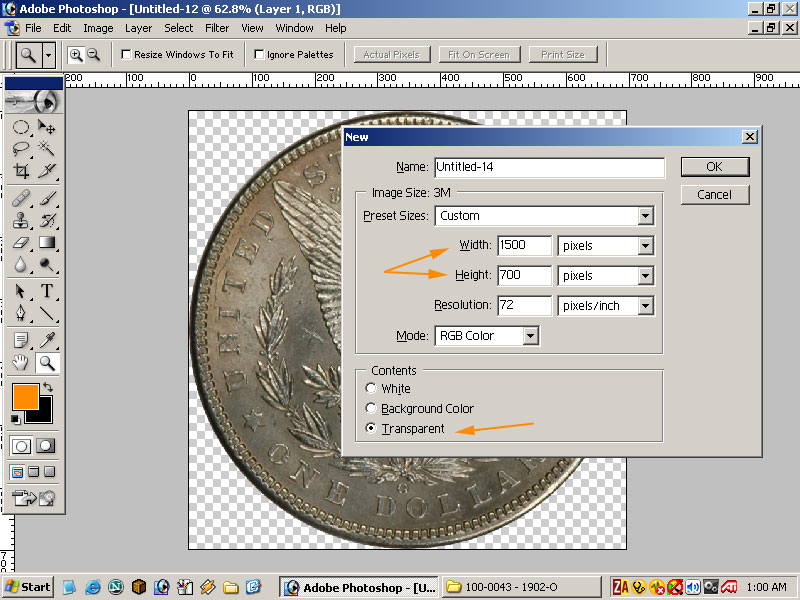Activate the Type tool
The width and height of the screenshot is (800, 600).
pos(46,291)
